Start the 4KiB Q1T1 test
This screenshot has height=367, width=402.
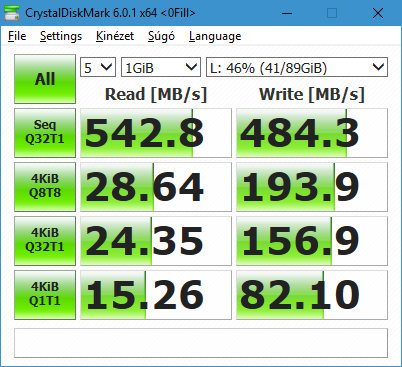pyautogui.click(x=45, y=295)
